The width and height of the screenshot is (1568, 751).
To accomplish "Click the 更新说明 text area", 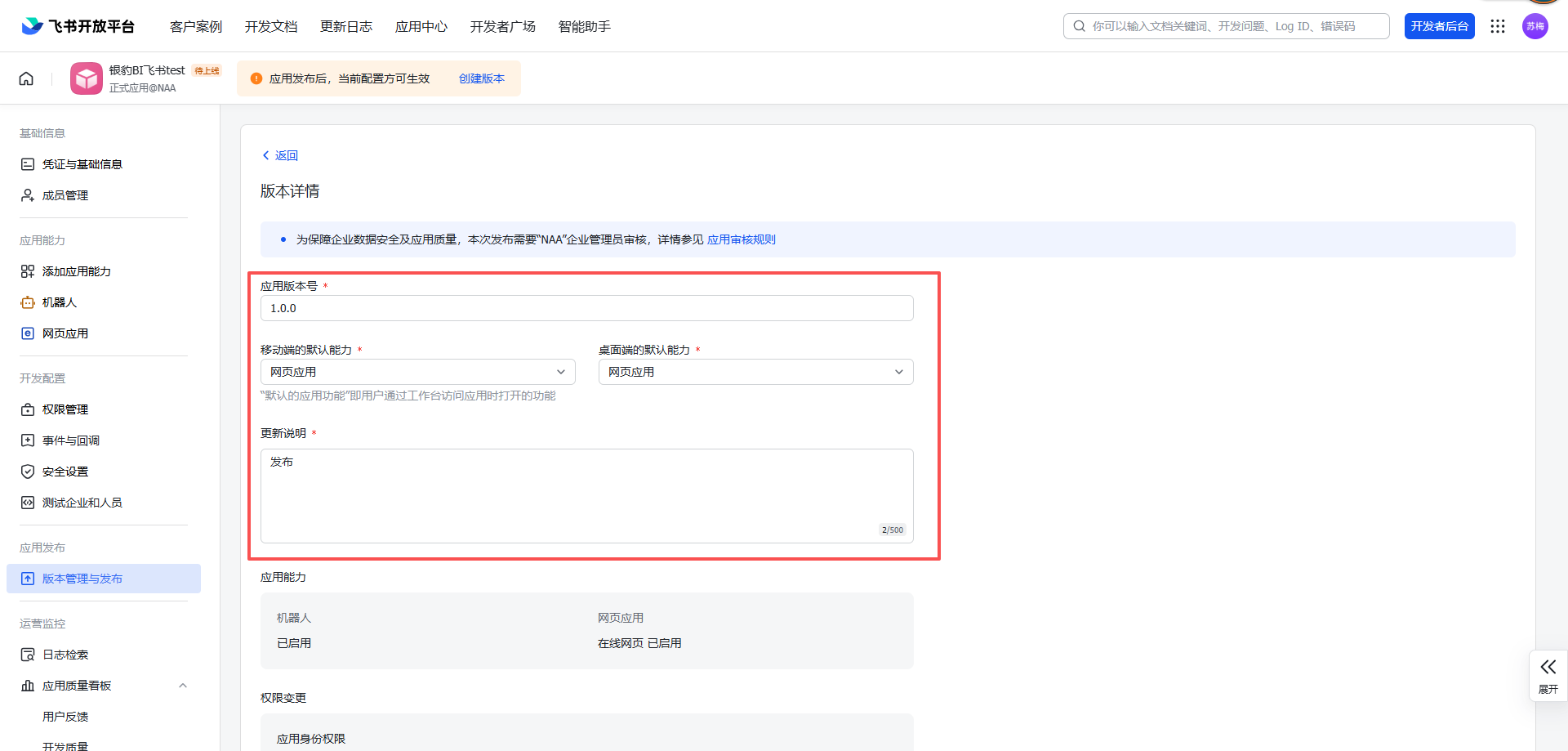I will tap(586, 495).
